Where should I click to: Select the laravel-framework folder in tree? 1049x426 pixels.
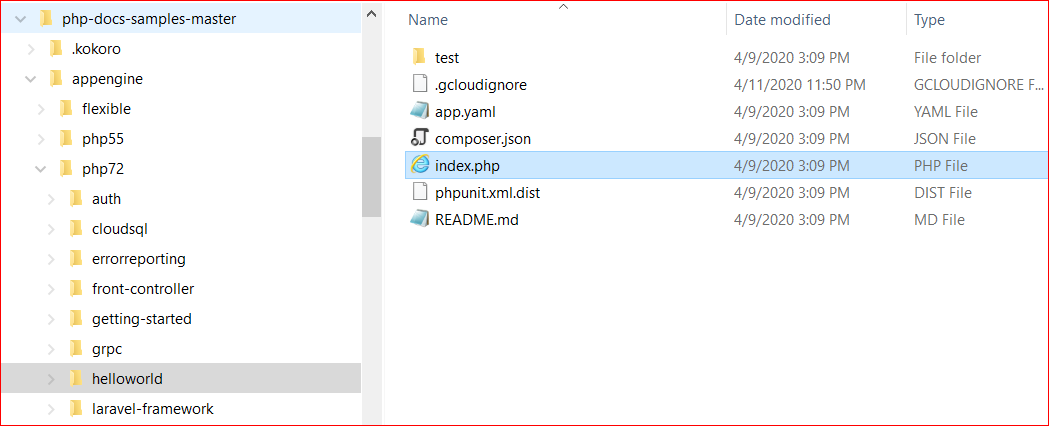[x=152, y=409]
